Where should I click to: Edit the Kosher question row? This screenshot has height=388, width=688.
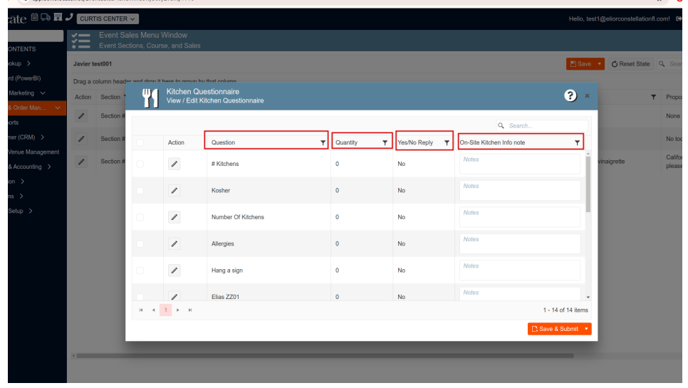174,190
